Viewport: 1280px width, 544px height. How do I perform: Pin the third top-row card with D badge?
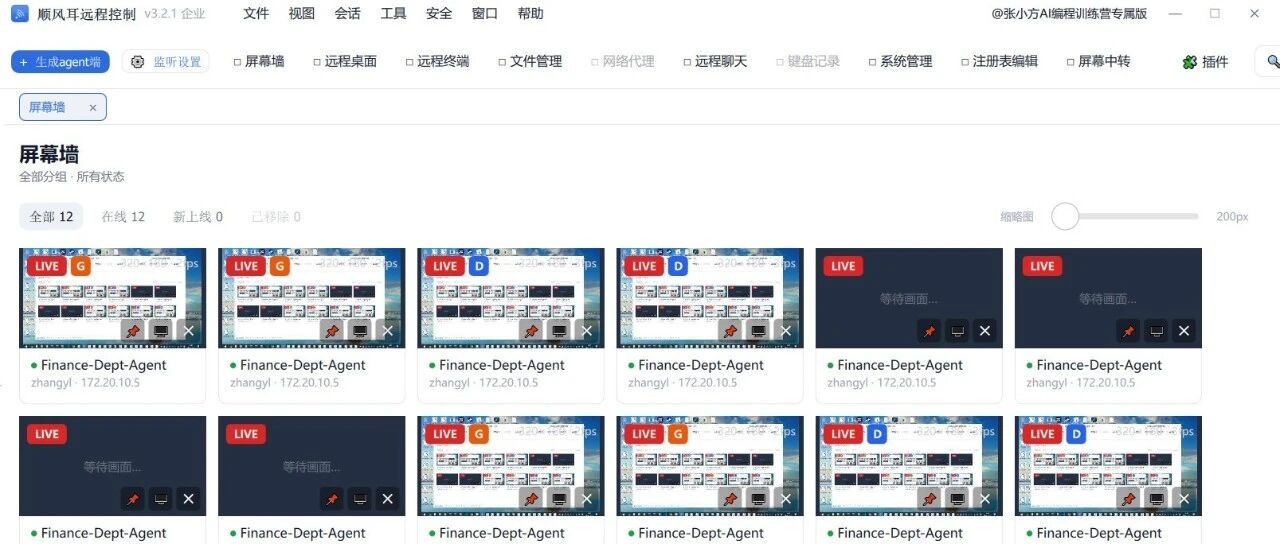click(531, 331)
